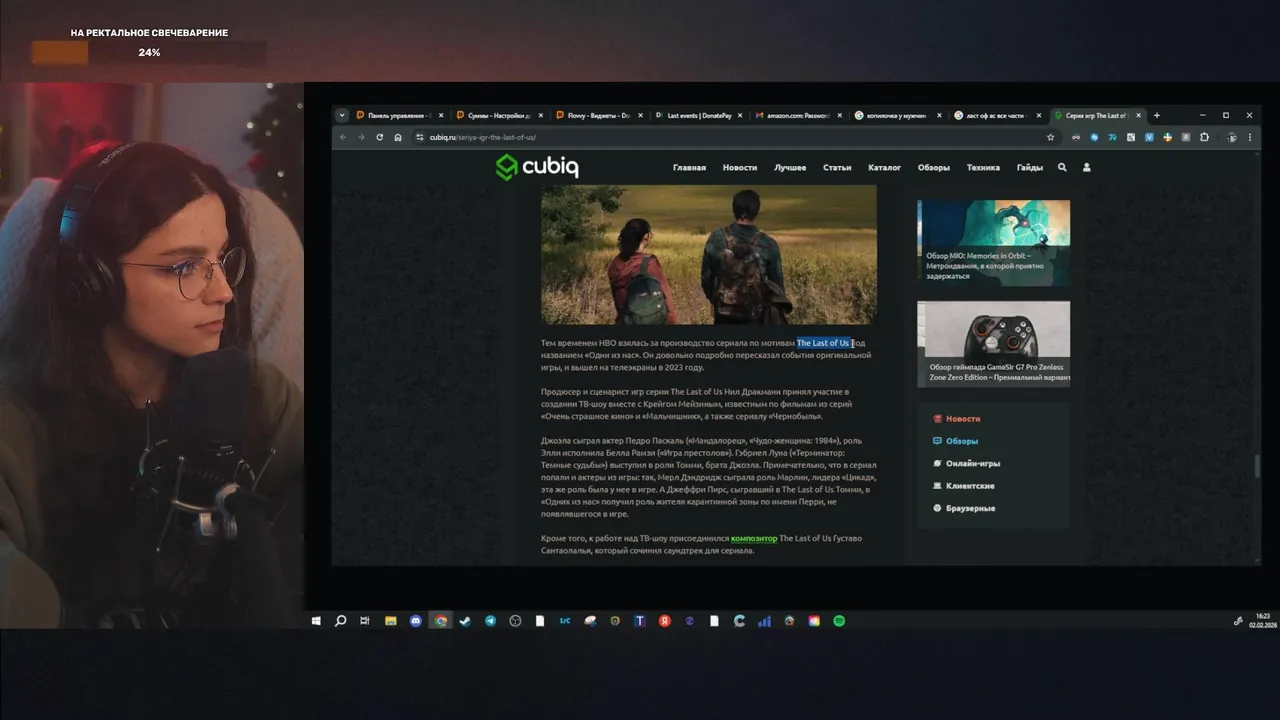Click the Last of Us series still image
The width and height of the screenshot is (1280, 720).
pyautogui.click(x=709, y=254)
